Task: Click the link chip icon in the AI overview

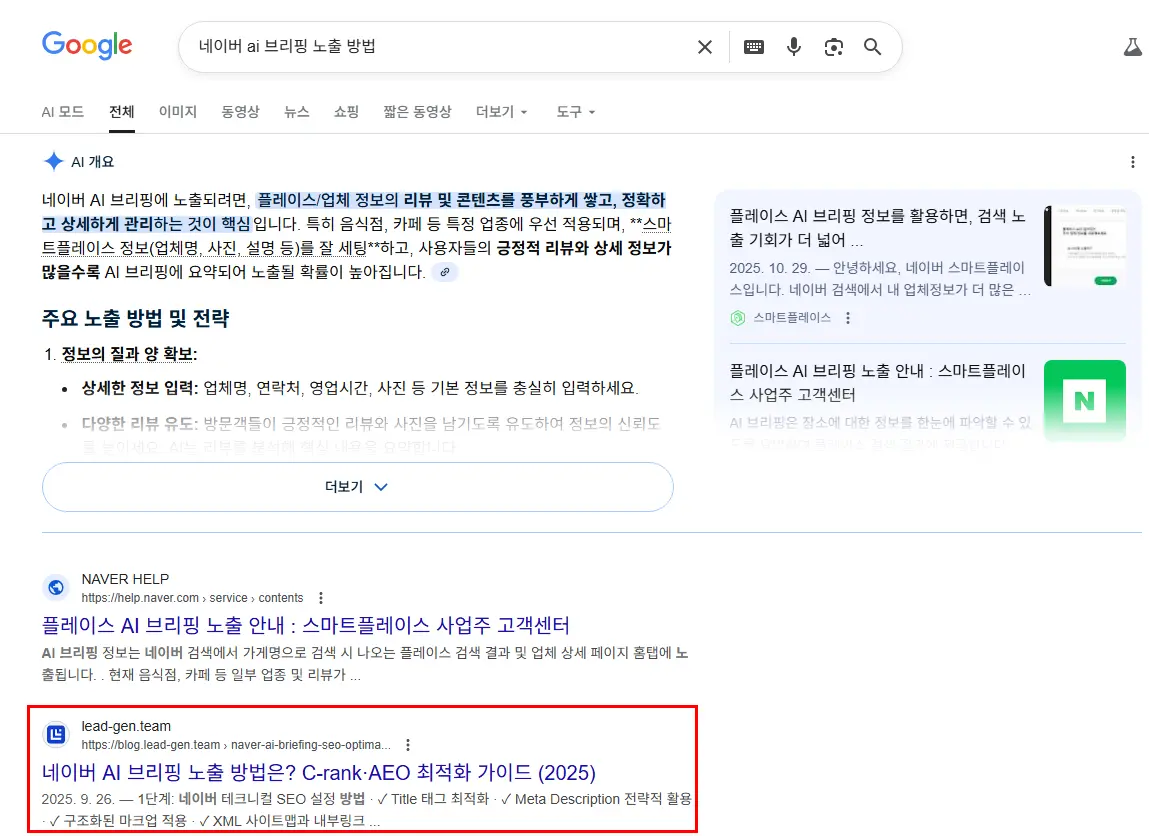Action: 444,272
